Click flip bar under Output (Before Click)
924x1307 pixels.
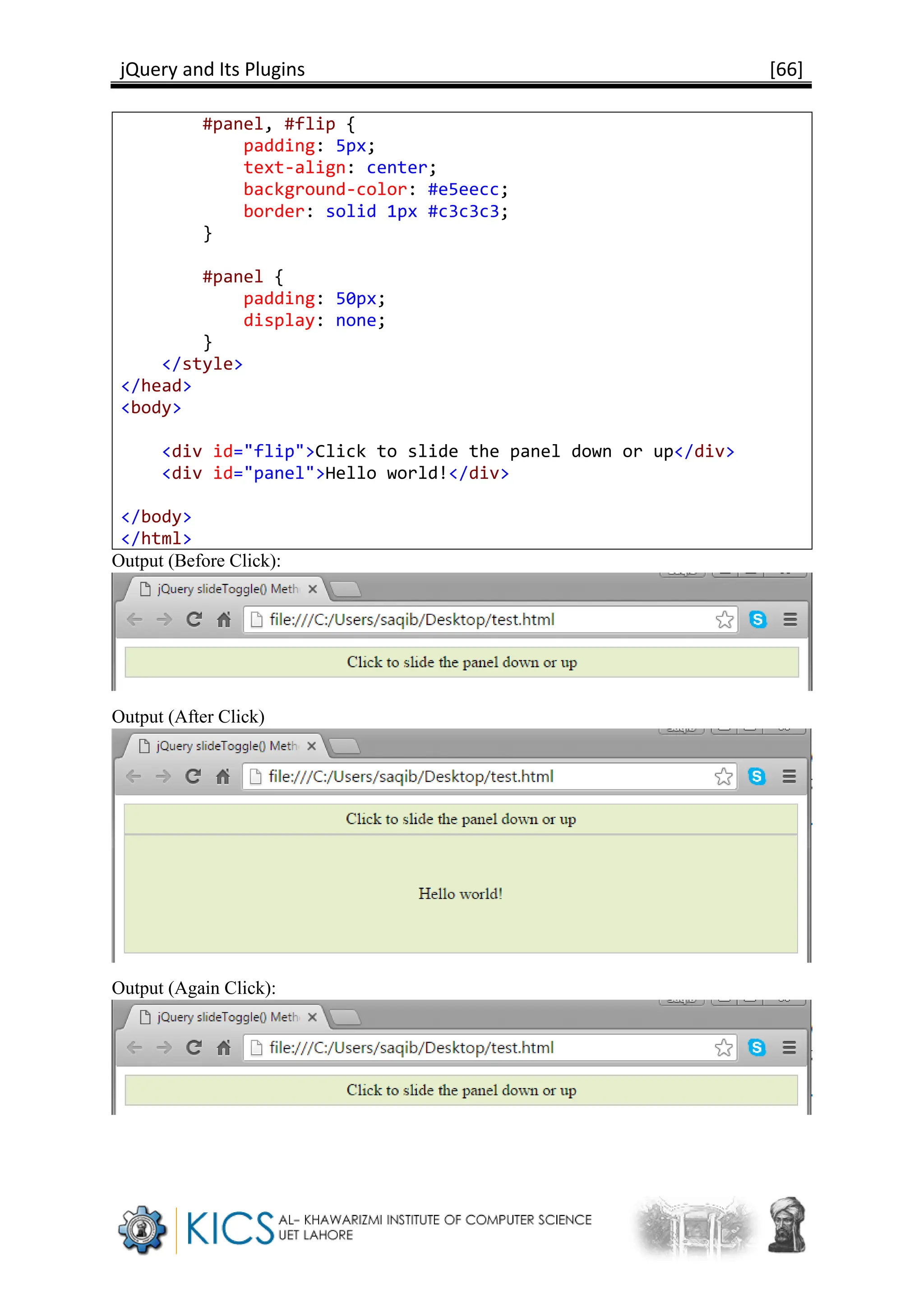462,662
